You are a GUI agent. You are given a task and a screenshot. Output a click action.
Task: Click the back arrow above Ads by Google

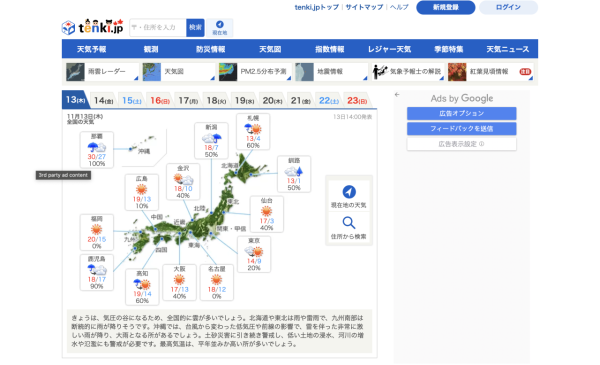point(397,95)
